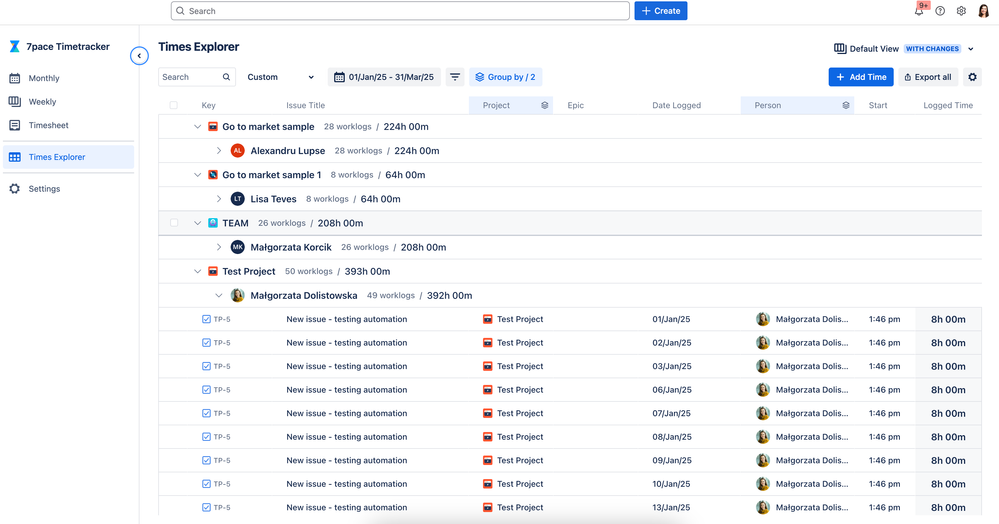
Task: Click Małgorzata Korcik's MK avatar
Action: (x=238, y=247)
